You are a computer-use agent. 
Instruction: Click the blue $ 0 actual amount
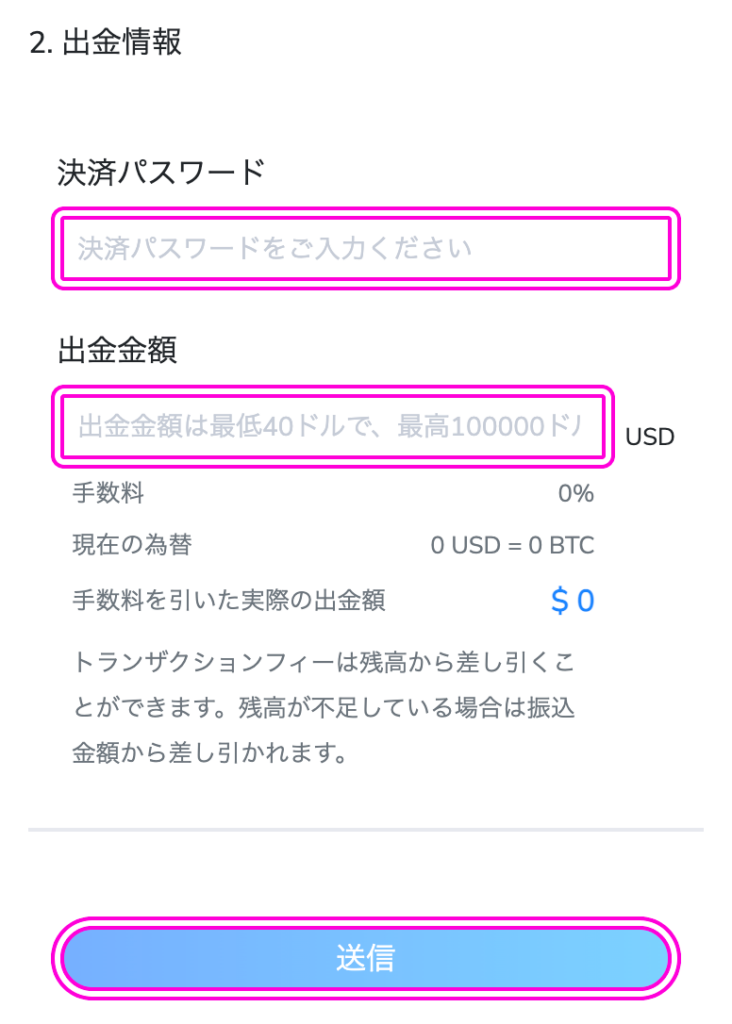pos(573,601)
